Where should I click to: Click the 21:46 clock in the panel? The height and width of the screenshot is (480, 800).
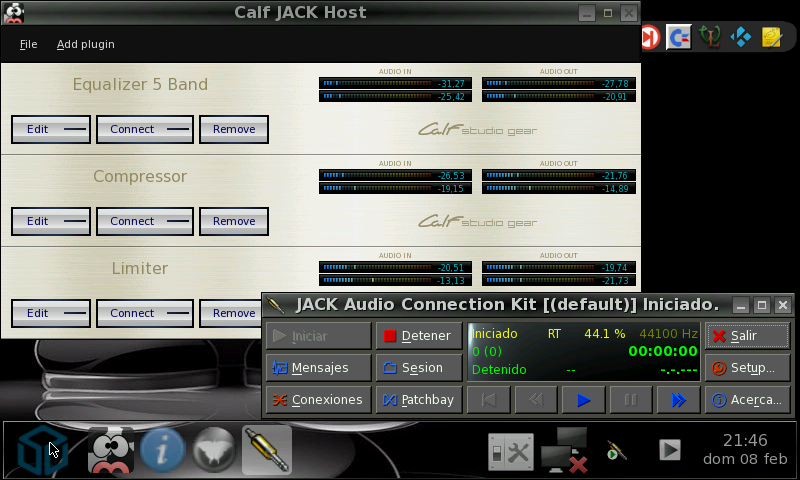pyautogui.click(x=745, y=440)
